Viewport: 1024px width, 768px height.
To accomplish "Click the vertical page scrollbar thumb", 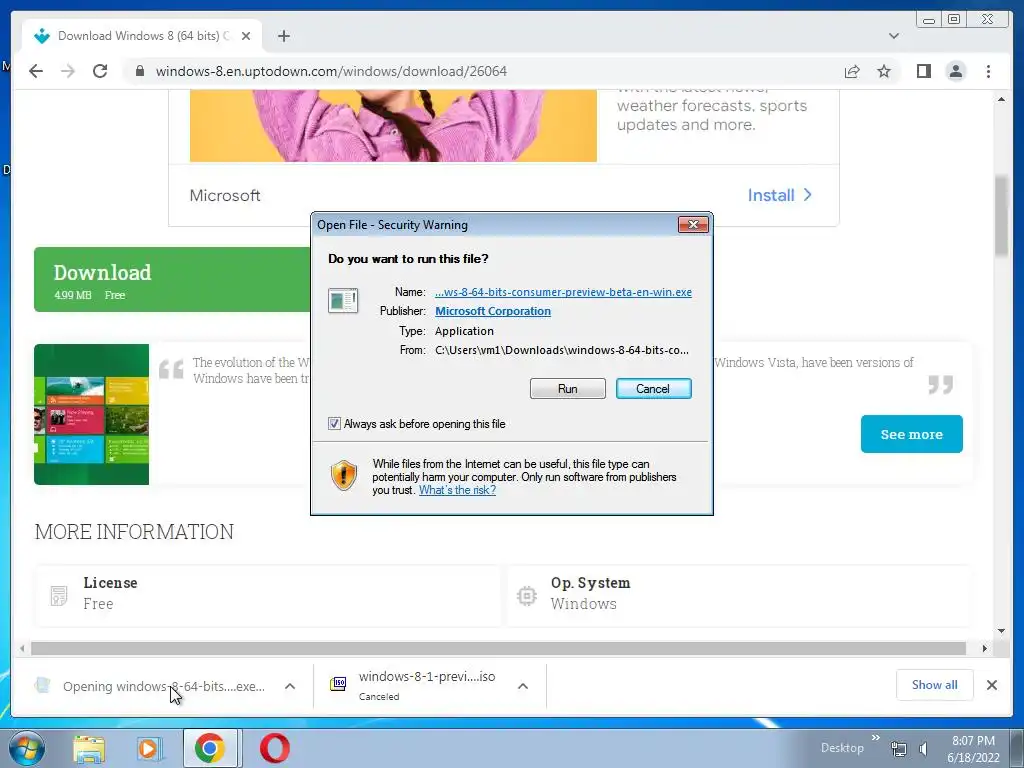I will coord(1001,217).
